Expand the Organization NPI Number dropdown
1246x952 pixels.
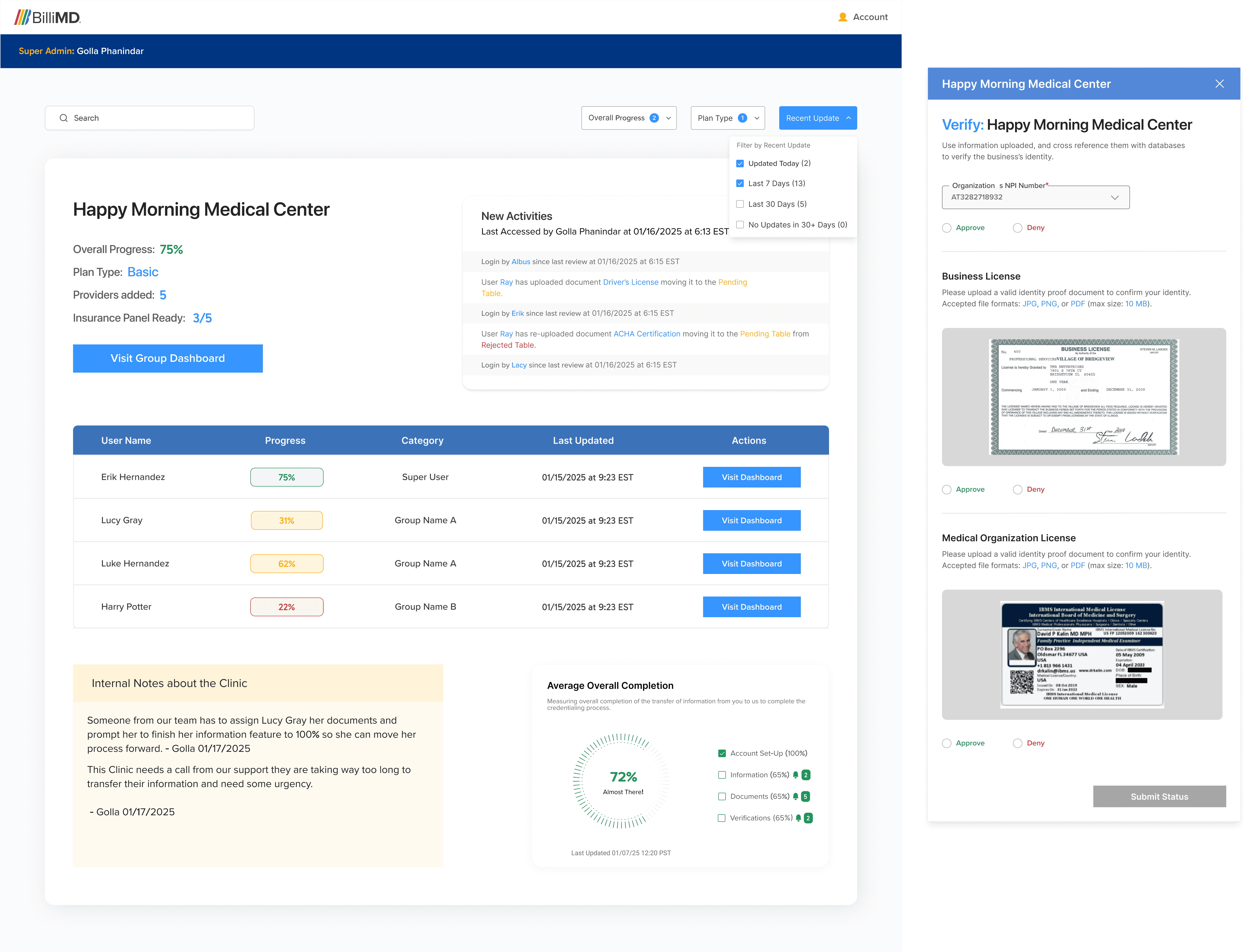click(x=1115, y=197)
